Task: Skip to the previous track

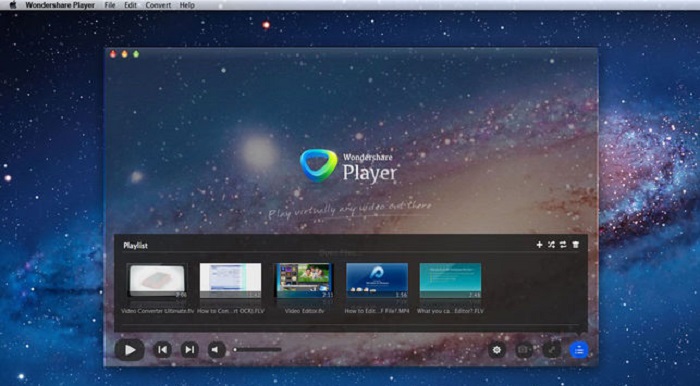Action: 162,350
